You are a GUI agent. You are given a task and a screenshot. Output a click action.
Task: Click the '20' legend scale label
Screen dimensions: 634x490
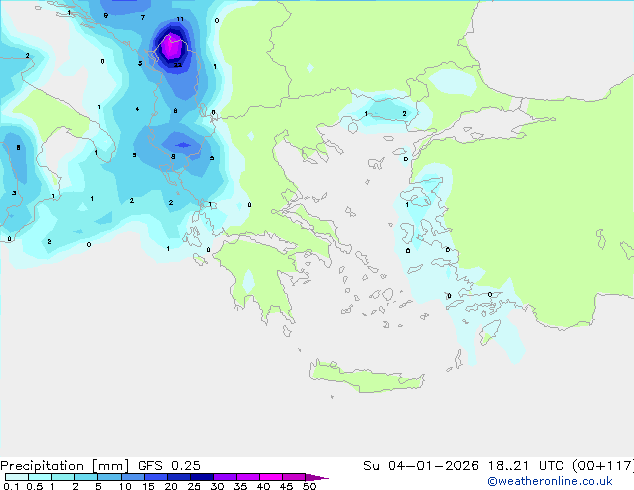(171, 486)
